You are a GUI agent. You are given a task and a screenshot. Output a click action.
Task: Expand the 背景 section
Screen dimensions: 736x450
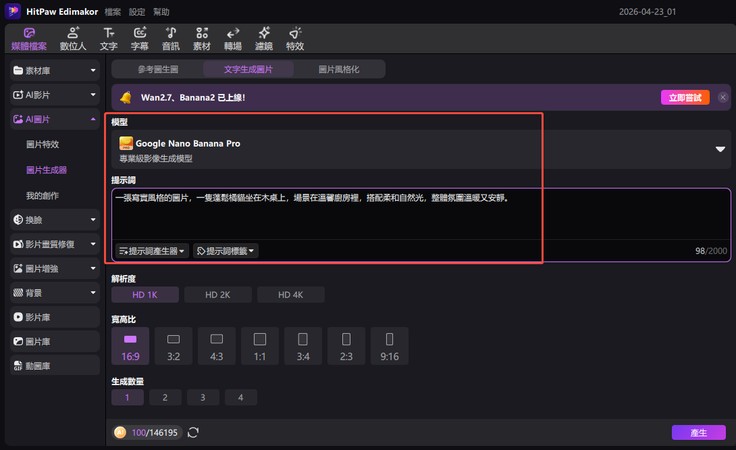coord(55,293)
